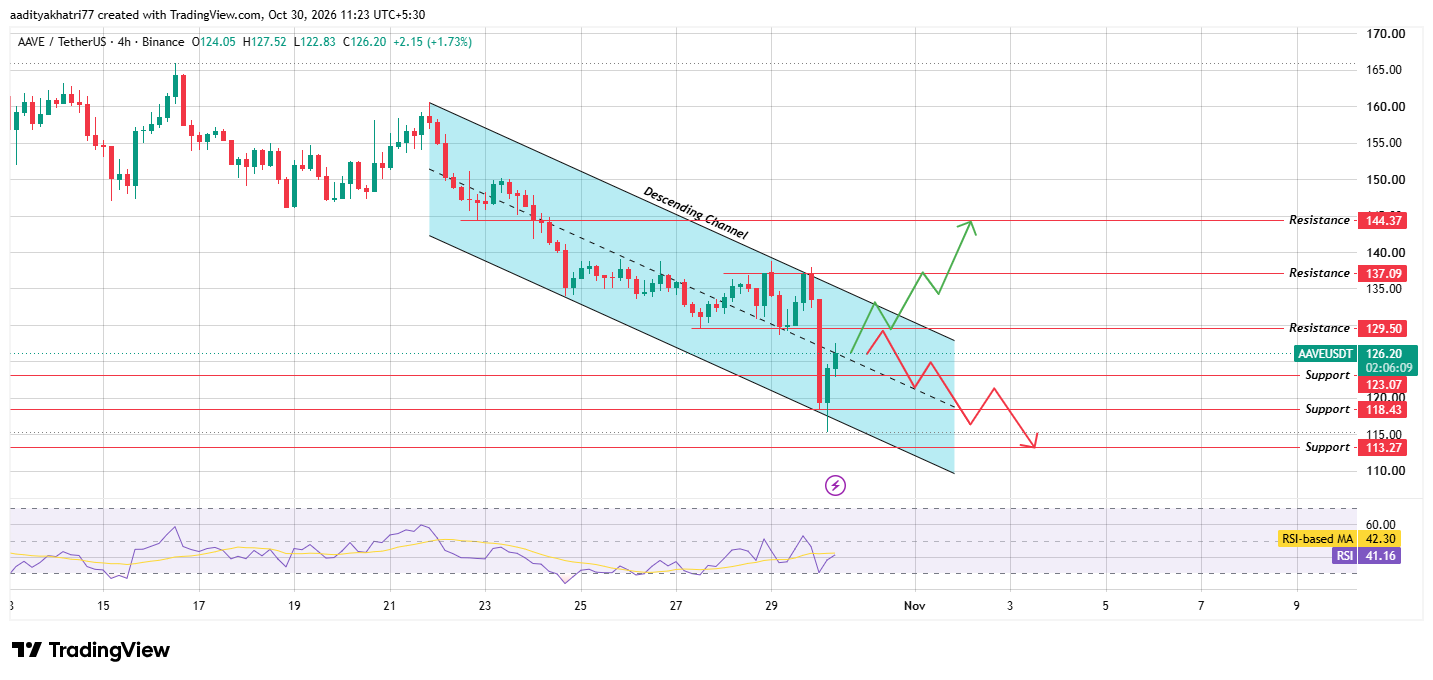This screenshot has height=680, width=1433.
Task: Click the 155.00 price axis label
Action: (x=1383, y=143)
